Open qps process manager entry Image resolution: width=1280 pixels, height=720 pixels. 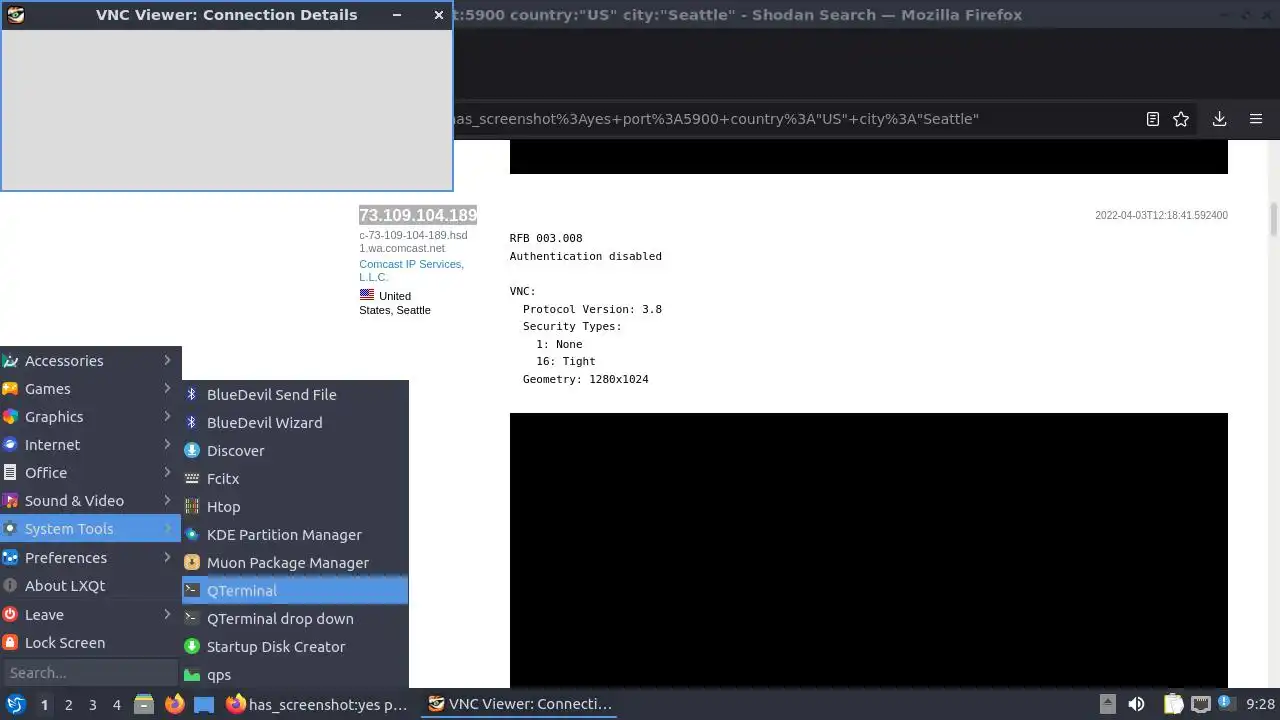[295, 675]
